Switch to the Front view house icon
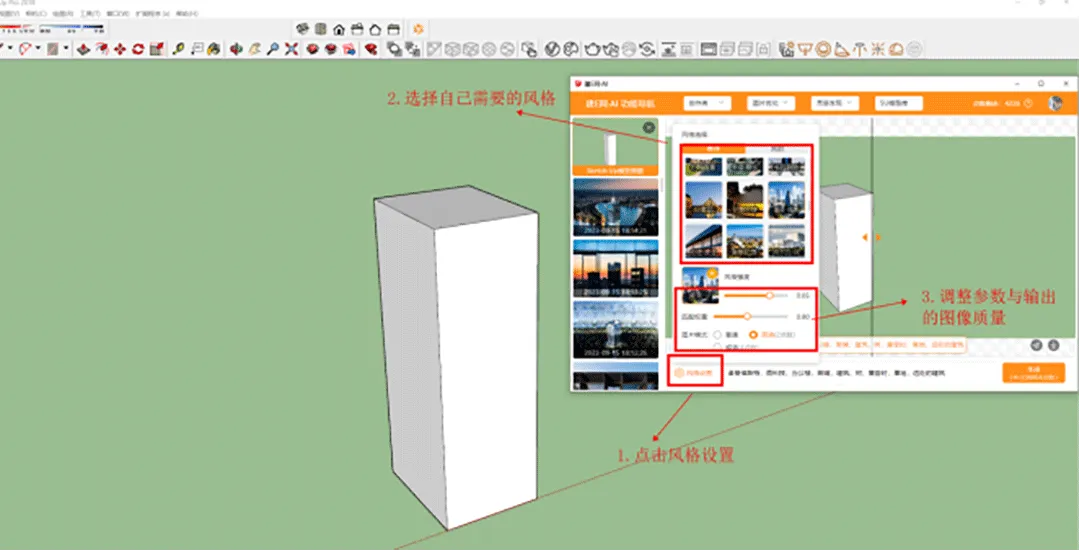Viewport: 1080px width, 551px height. 339,30
